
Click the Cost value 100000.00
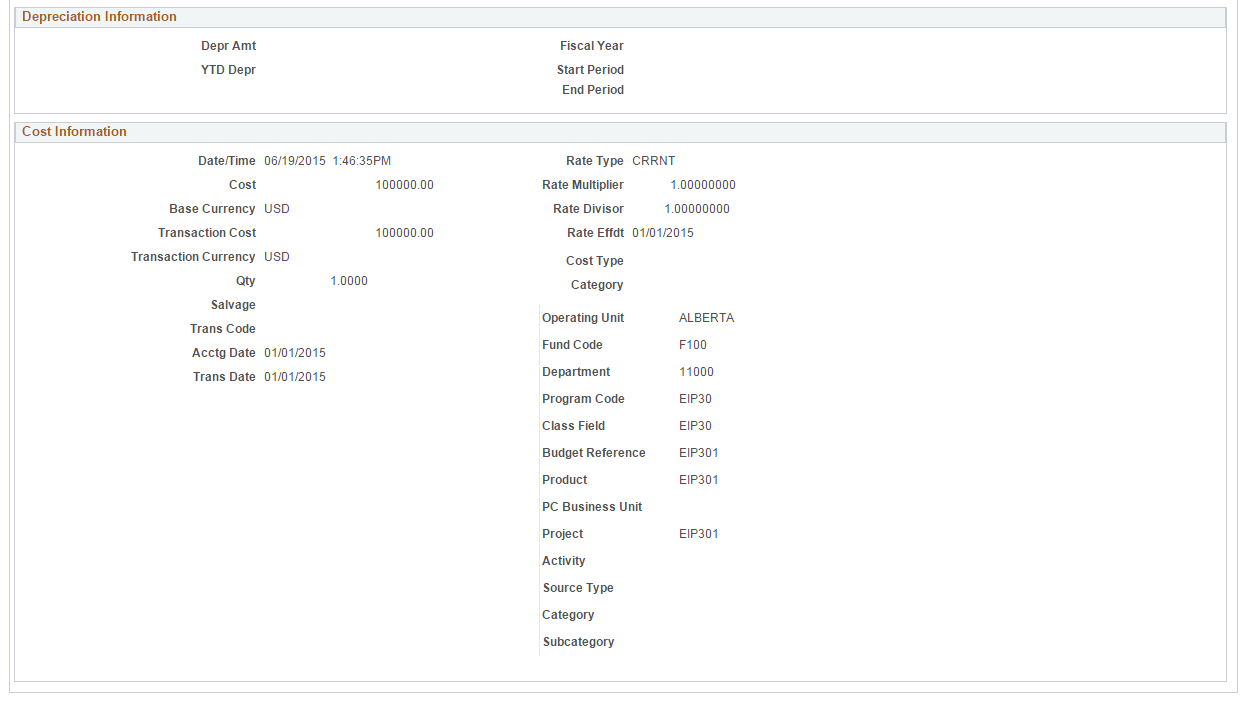(404, 184)
